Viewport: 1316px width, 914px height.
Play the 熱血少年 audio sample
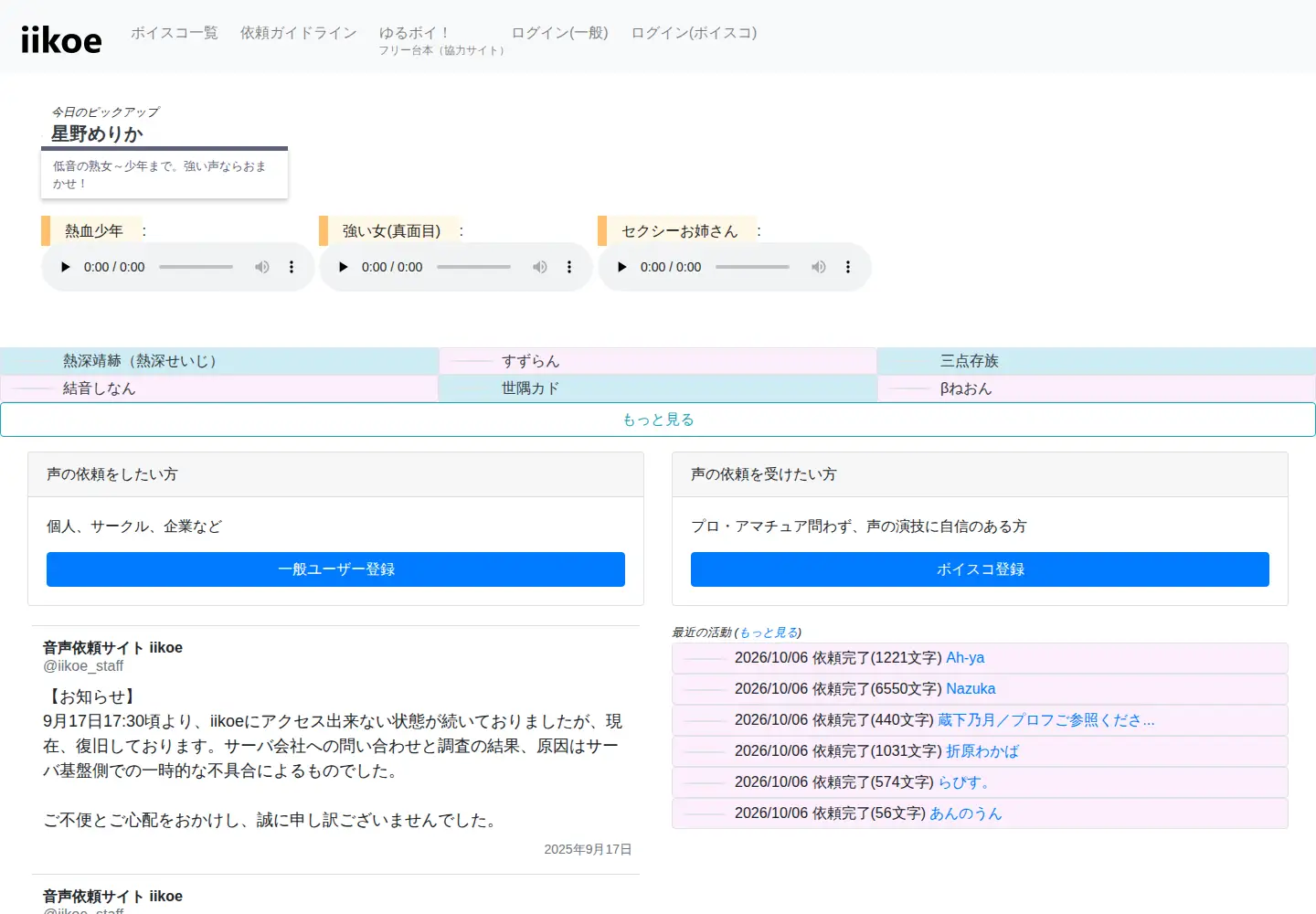coord(65,267)
